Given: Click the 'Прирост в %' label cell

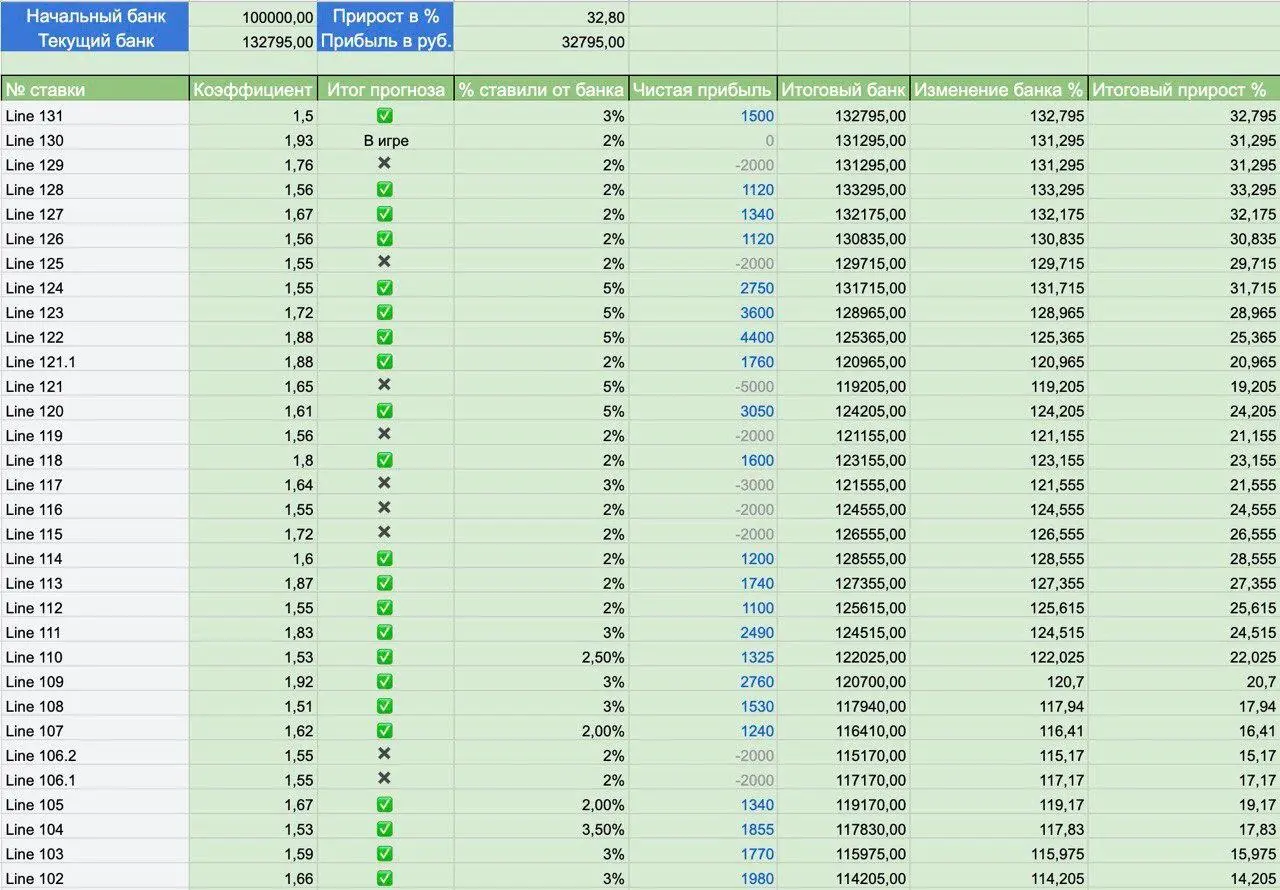Looking at the screenshot, I should tap(386, 16).
